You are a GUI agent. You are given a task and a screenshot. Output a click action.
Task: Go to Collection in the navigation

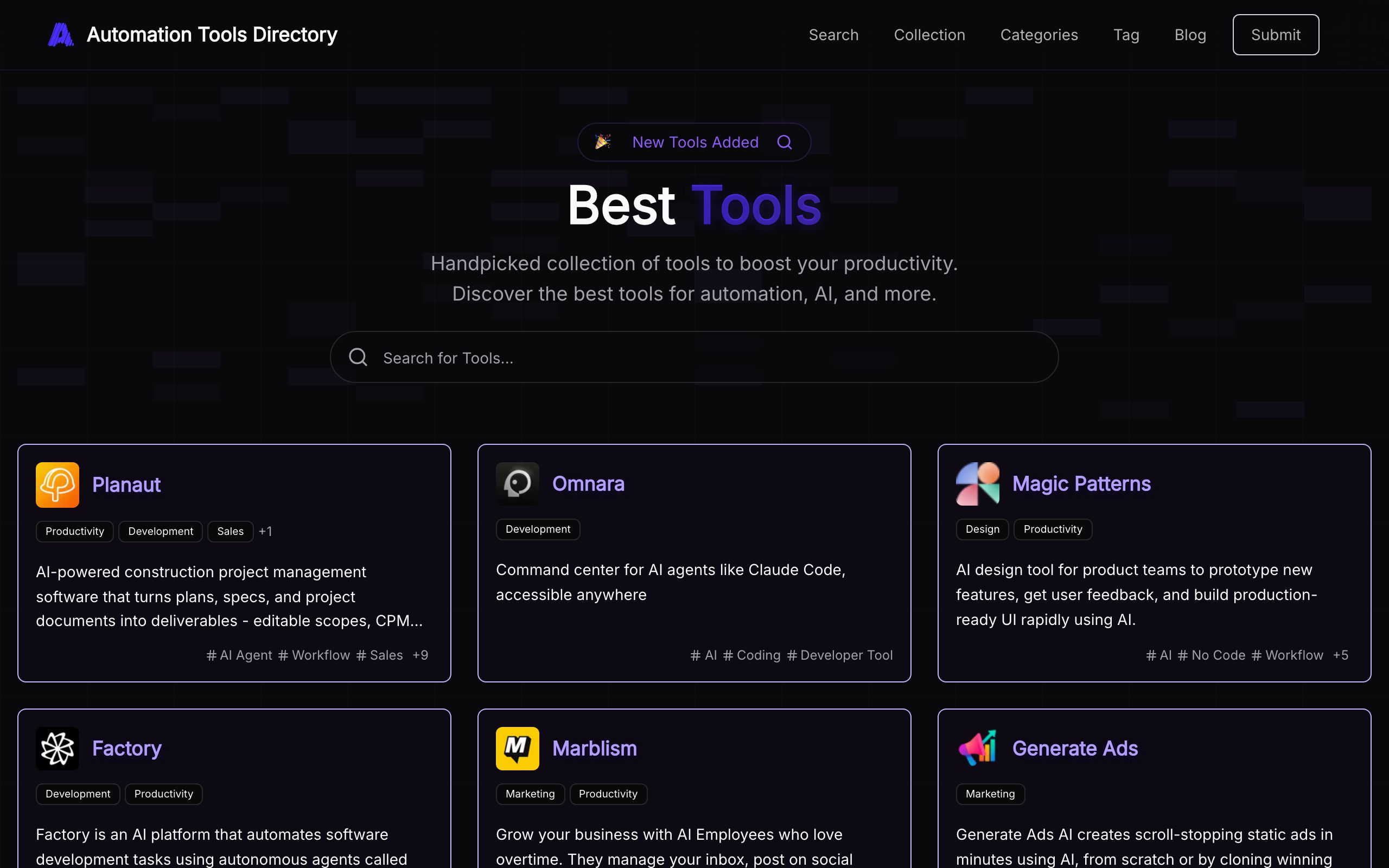coord(929,34)
